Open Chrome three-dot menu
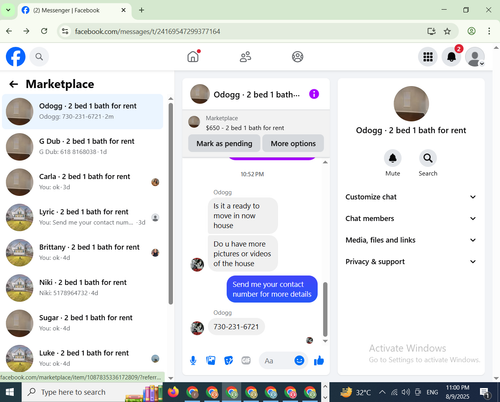 click(489, 31)
